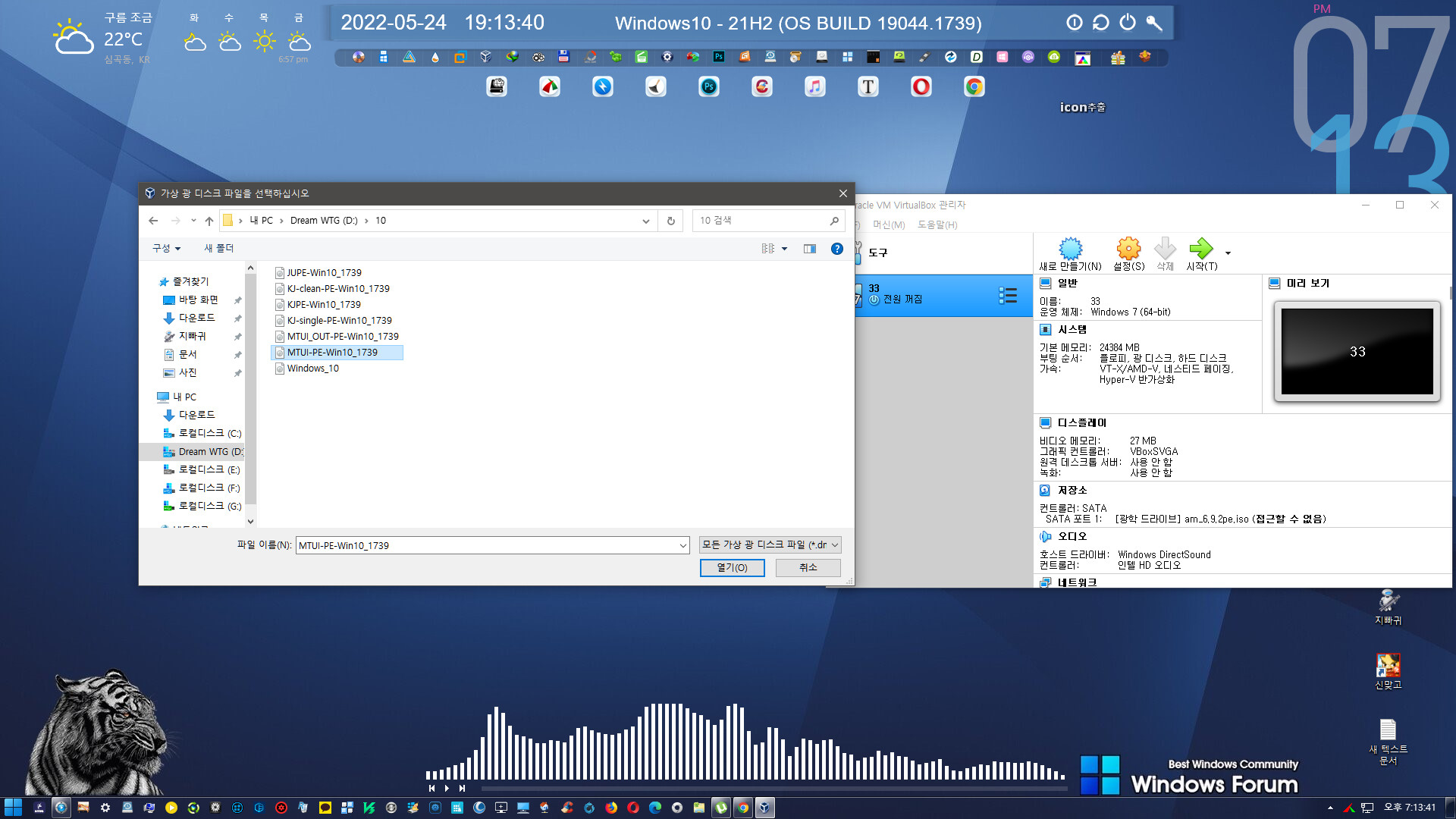Click the iTunes music dock icon

pyautogui.click(x=814, y=87)
